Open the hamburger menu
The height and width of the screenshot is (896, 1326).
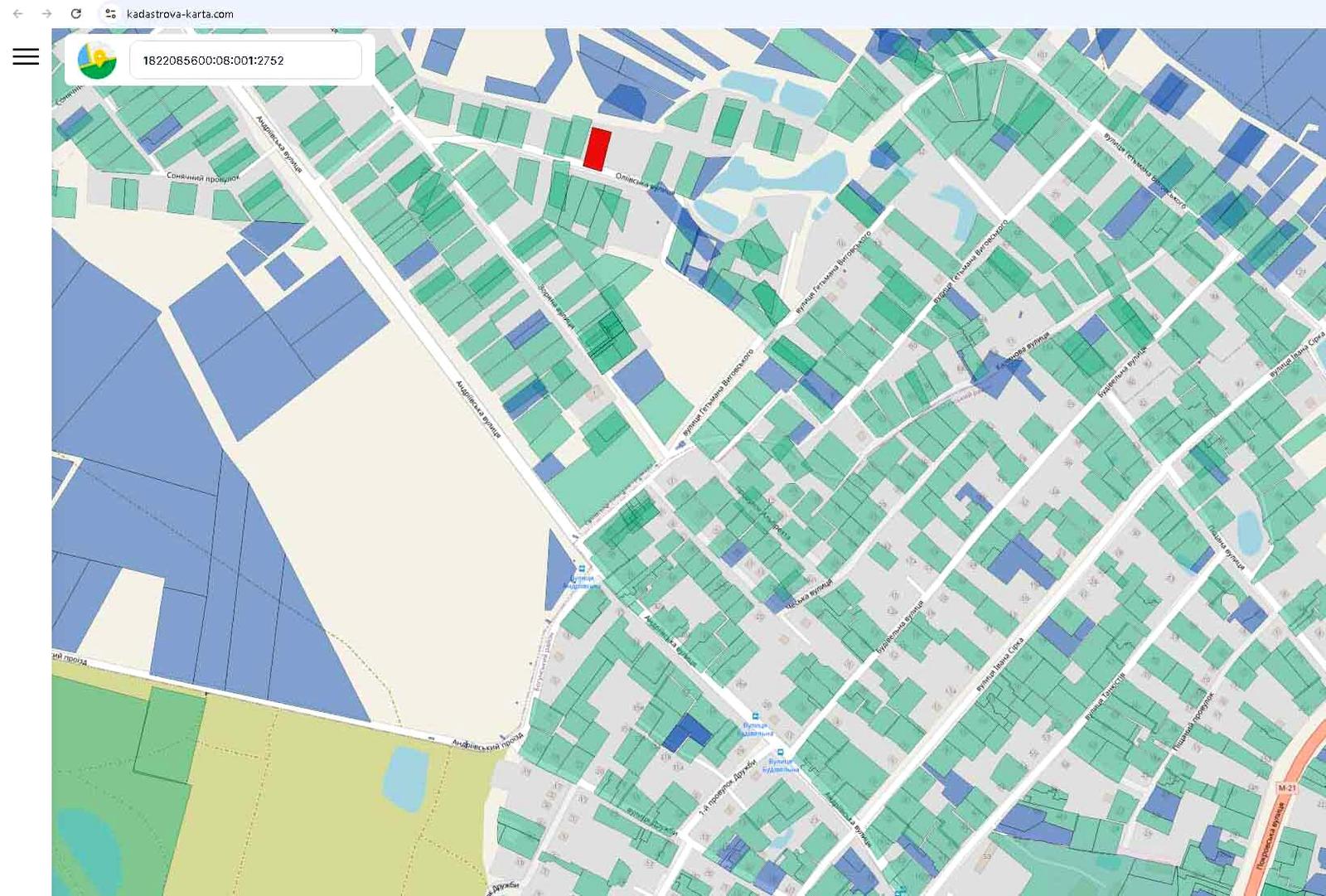click(26, 56)
